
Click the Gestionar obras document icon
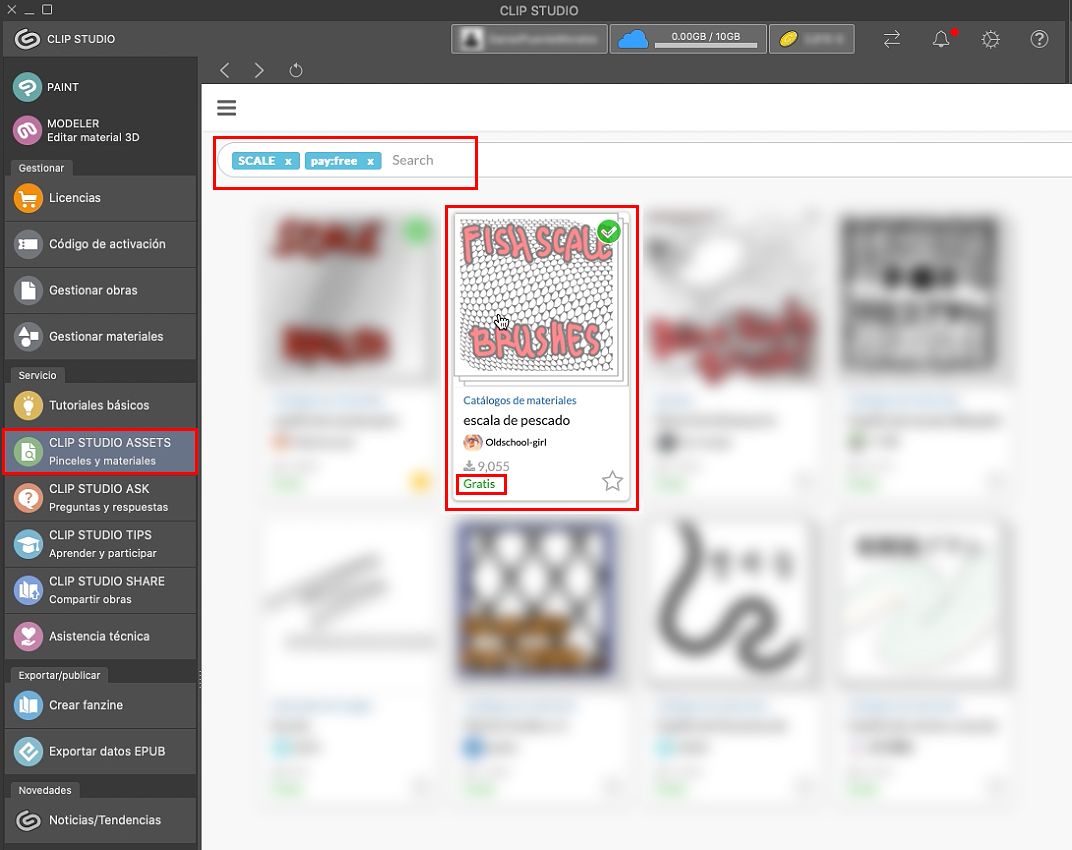[28, 291]
